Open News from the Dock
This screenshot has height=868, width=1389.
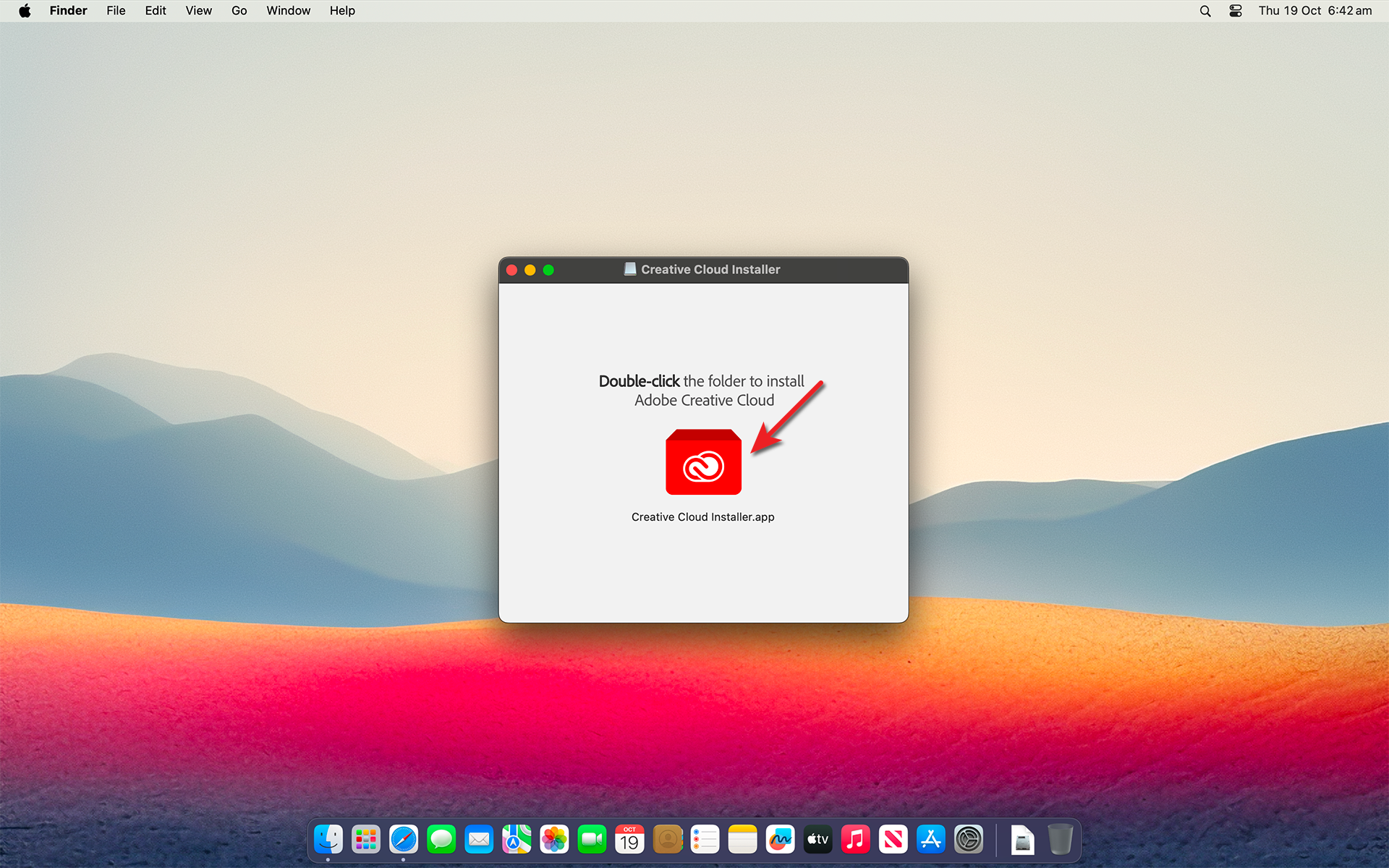[893, 839]
